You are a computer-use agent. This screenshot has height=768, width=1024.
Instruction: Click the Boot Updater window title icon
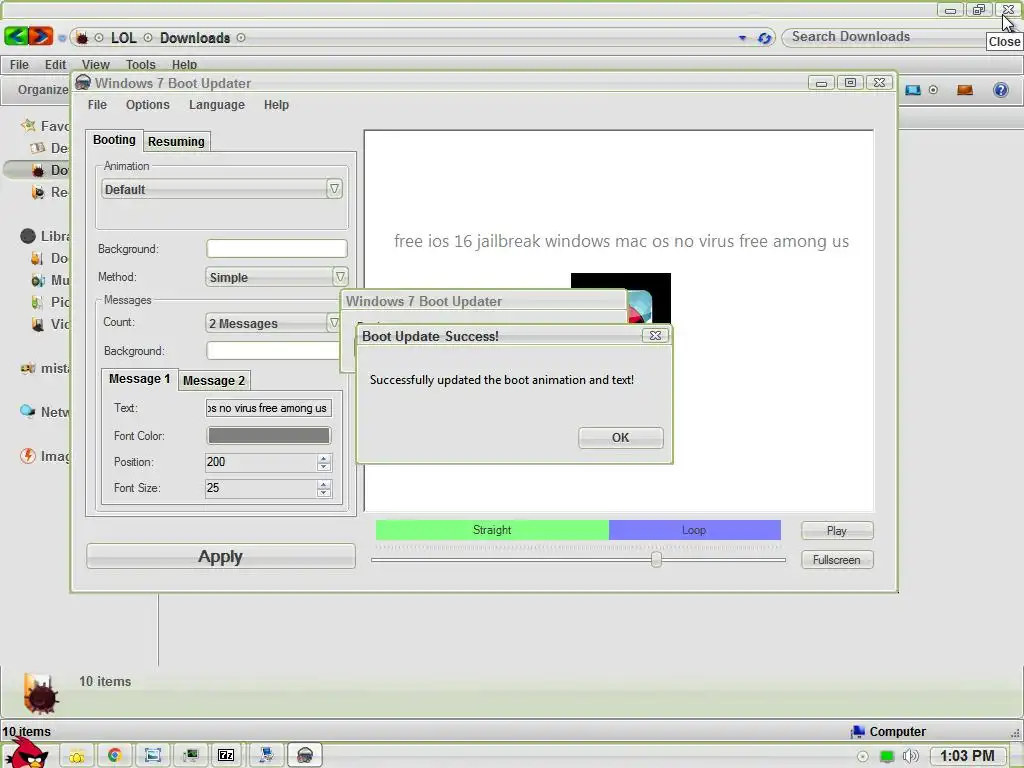point(83,82)
